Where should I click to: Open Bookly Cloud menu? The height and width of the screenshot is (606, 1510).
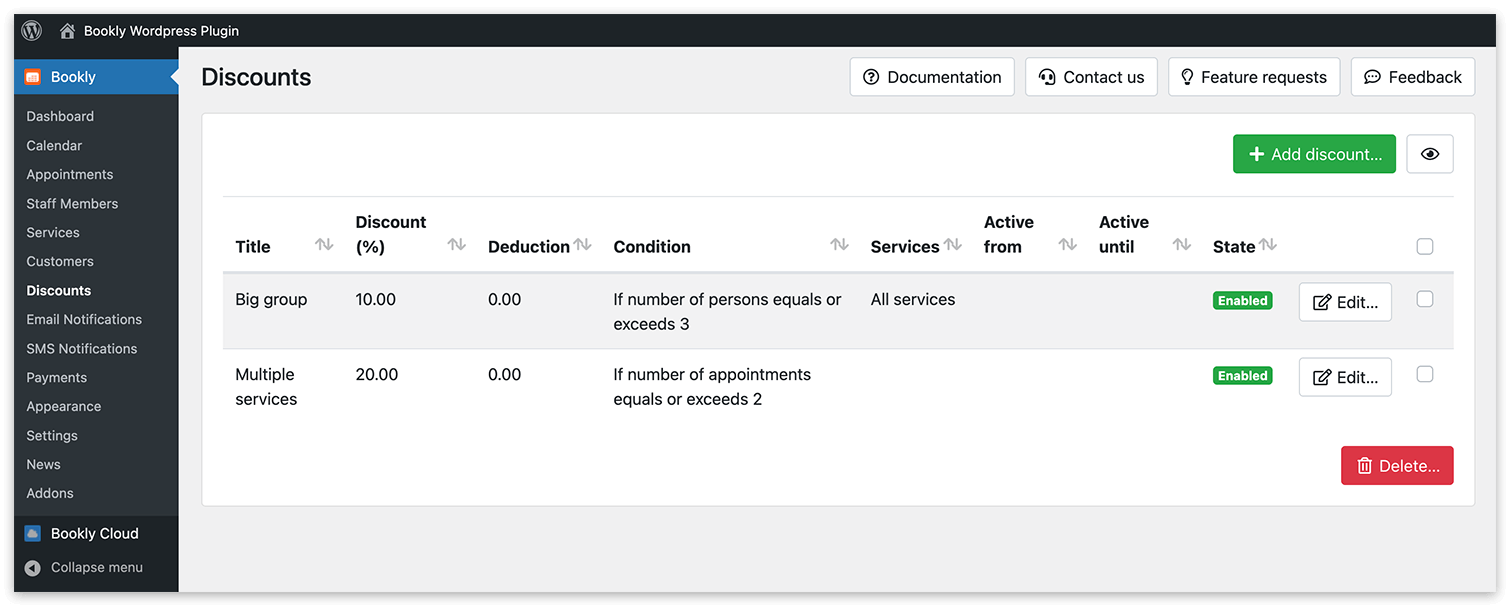coord(96,534)
